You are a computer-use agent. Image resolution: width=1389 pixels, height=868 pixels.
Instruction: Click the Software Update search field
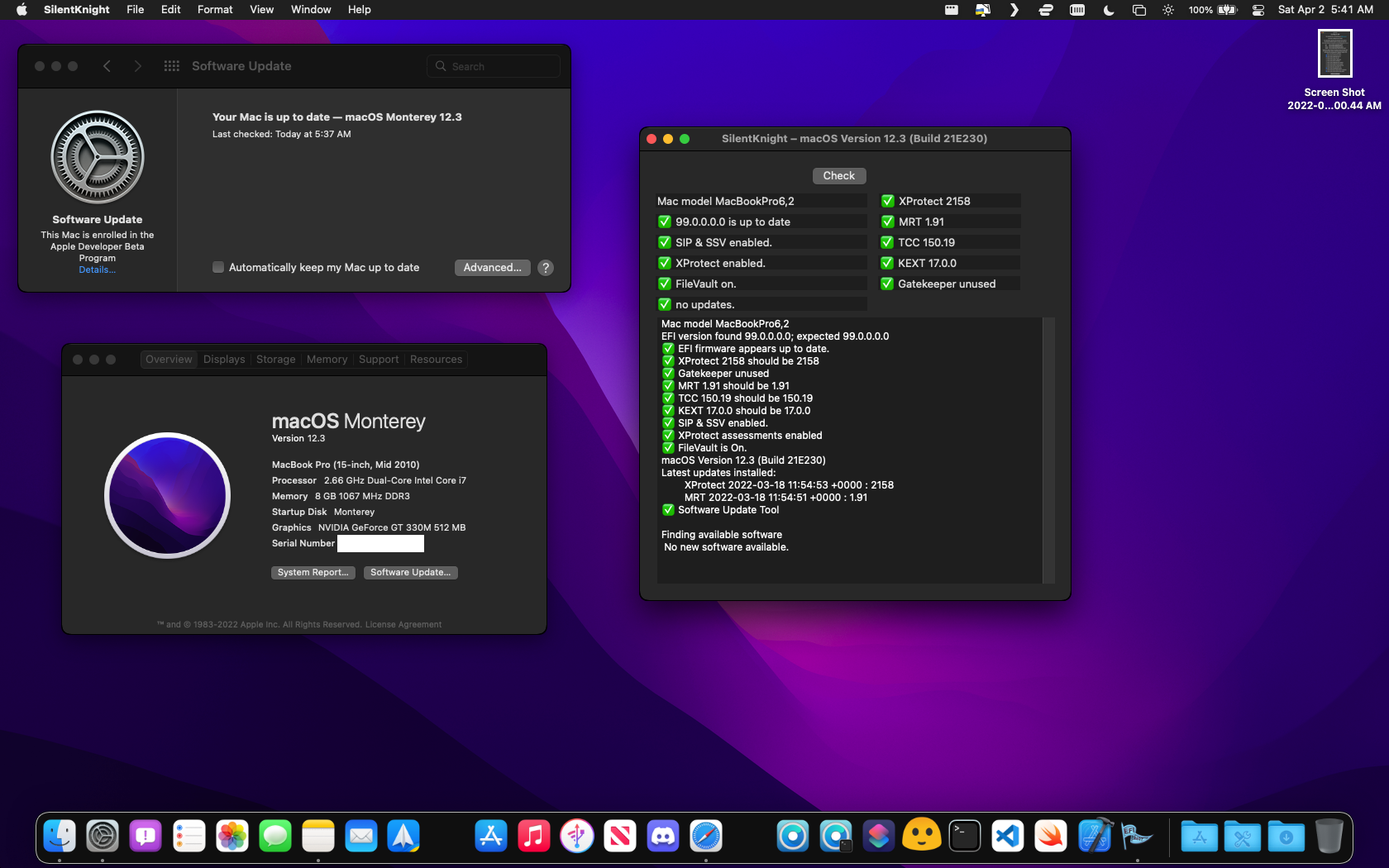pyautogui.click(x=494, y=66)
